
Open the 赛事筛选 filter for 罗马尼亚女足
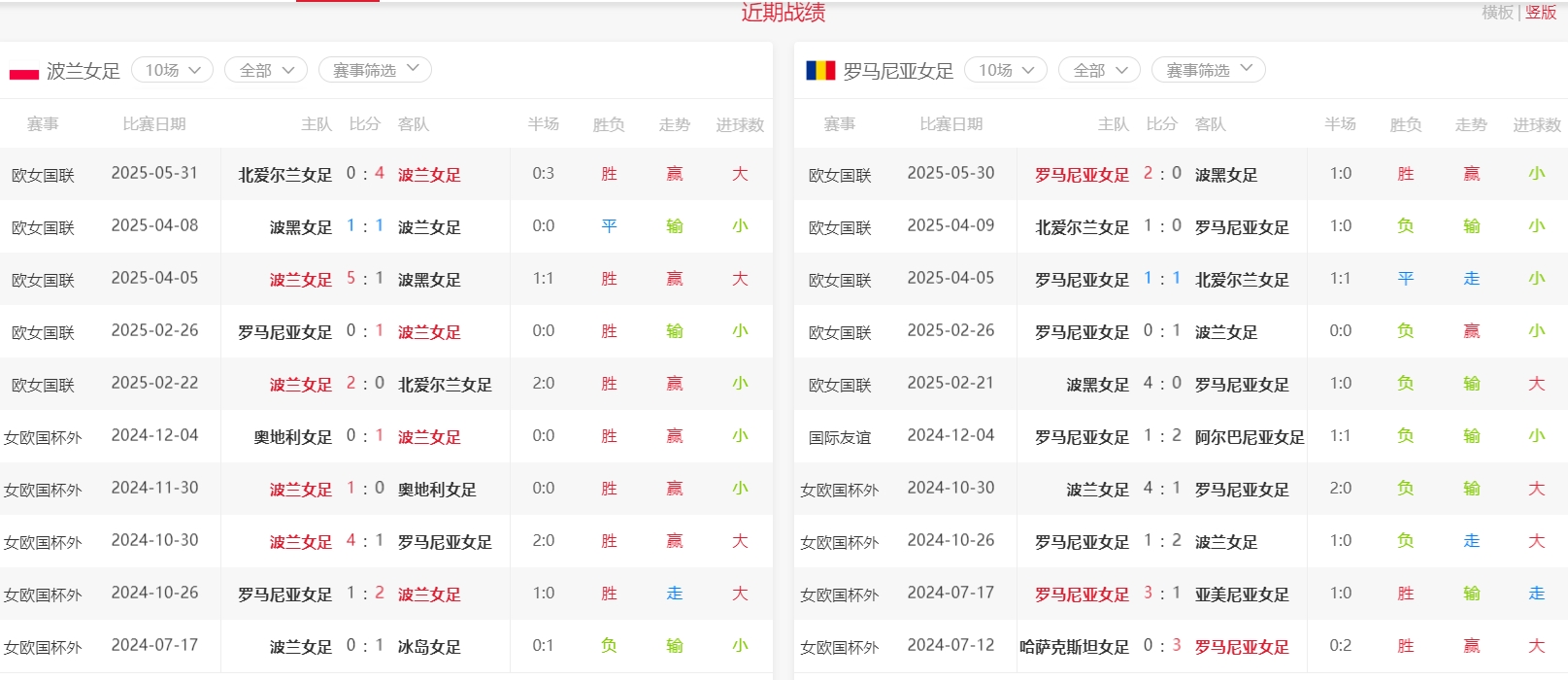(x=1208, y=70)
